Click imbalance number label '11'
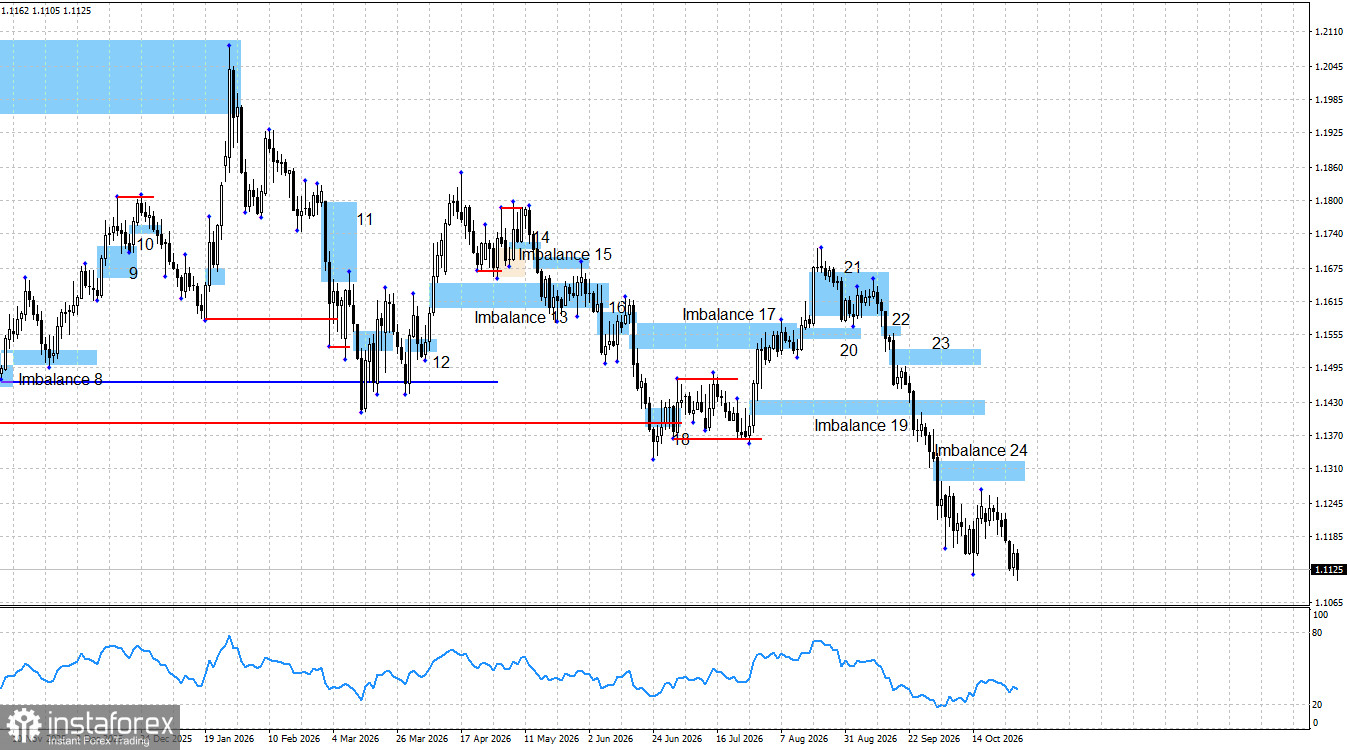Screen dimensions: 1350x750 365,219
